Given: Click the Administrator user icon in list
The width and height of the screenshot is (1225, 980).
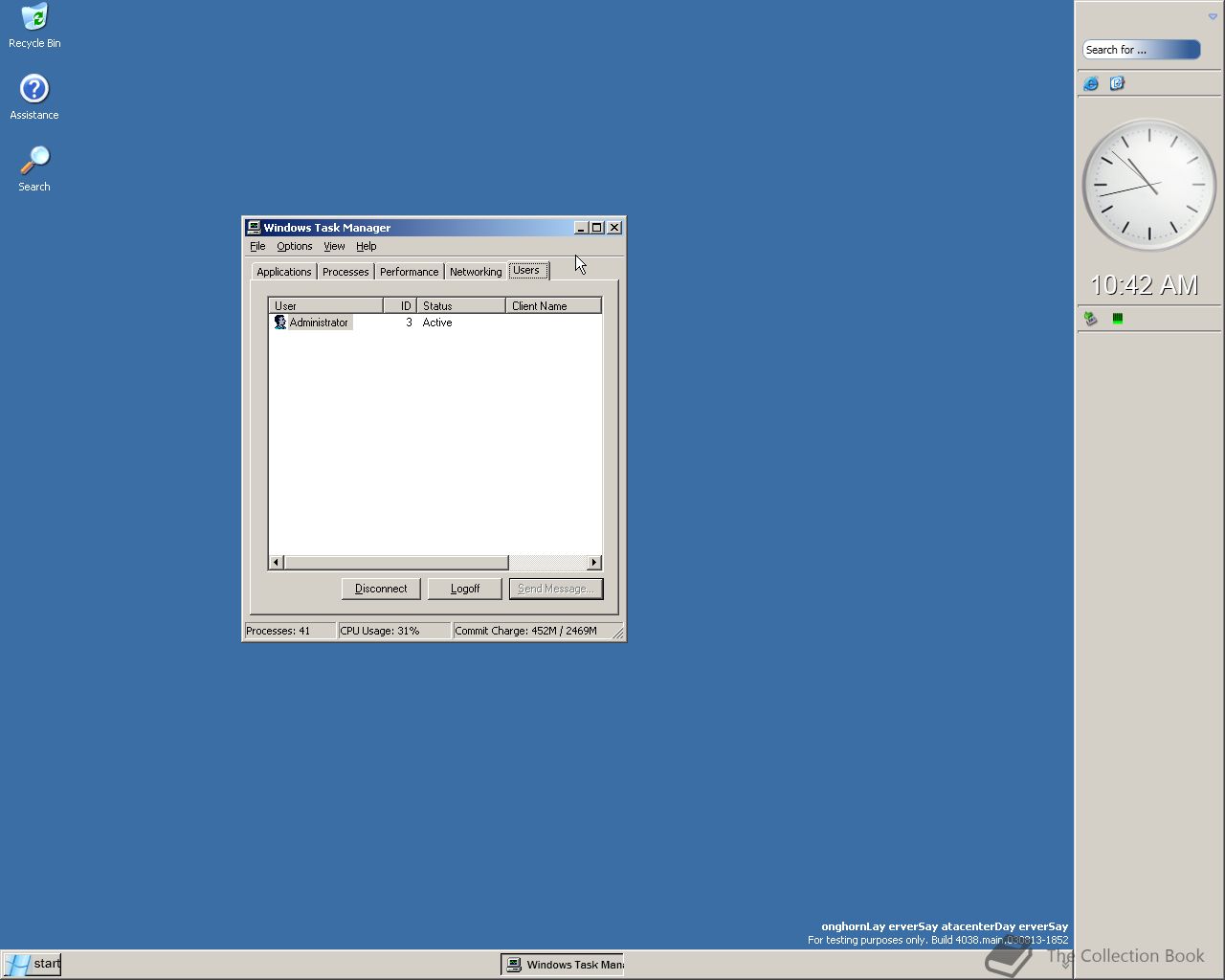Looking at the screenshot, I should point(280,323).
